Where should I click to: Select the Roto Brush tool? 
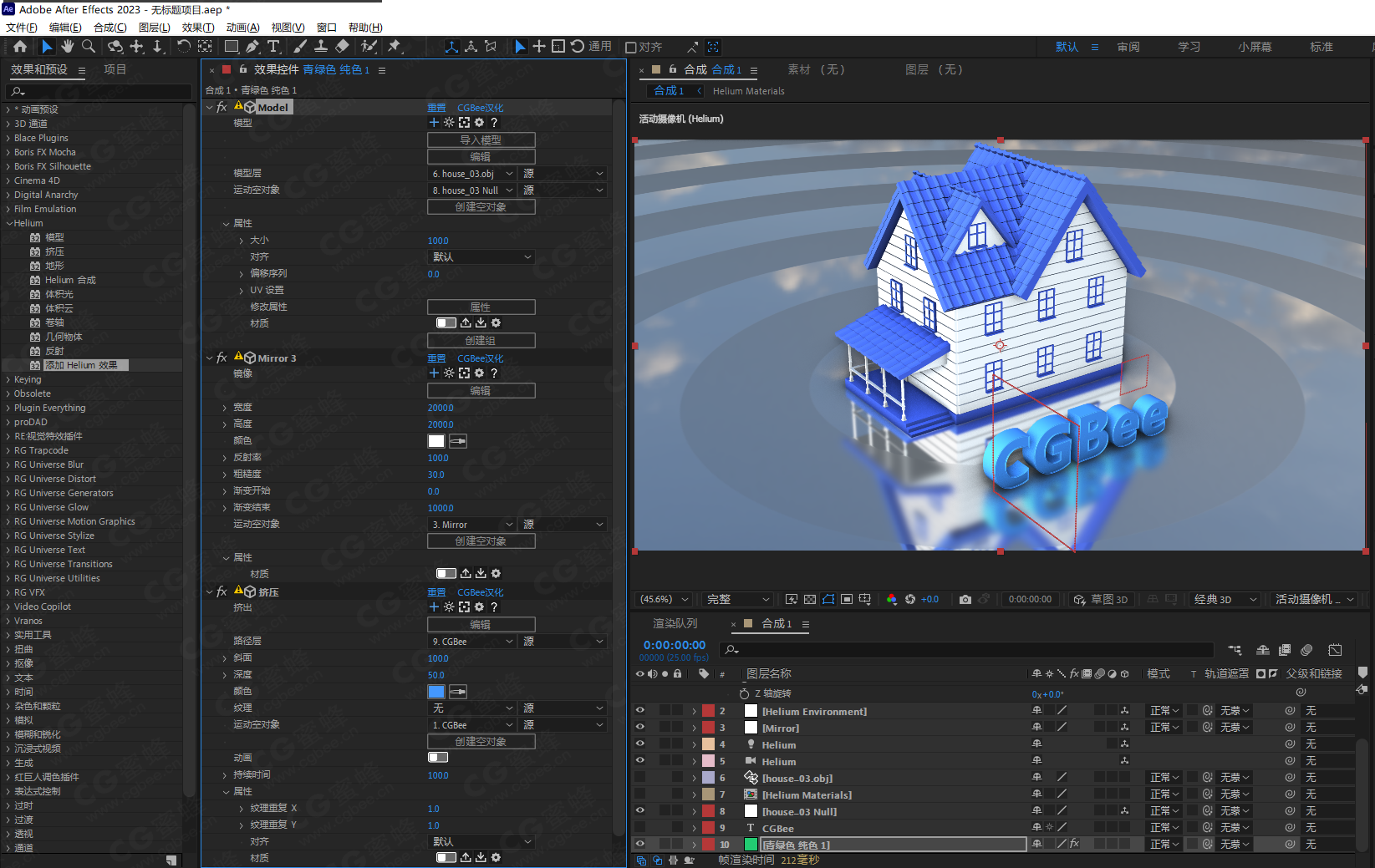pyautogui.click(x=369, y=47)
